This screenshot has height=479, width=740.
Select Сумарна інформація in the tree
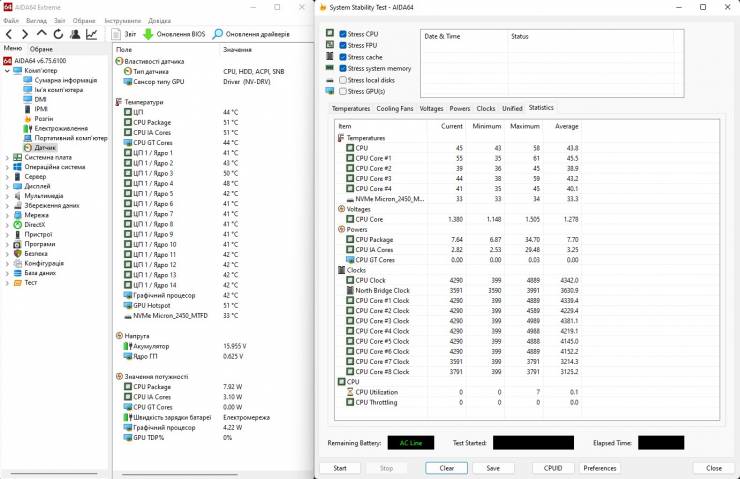click(60, 80)
